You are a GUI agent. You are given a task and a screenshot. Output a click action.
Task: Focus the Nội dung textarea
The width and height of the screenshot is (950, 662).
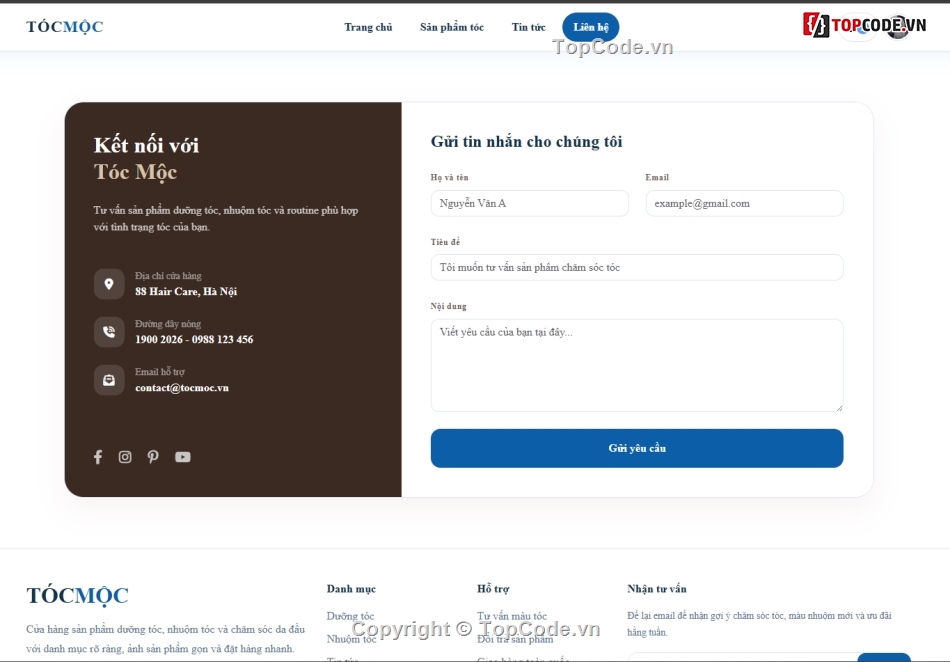(637, 365)
